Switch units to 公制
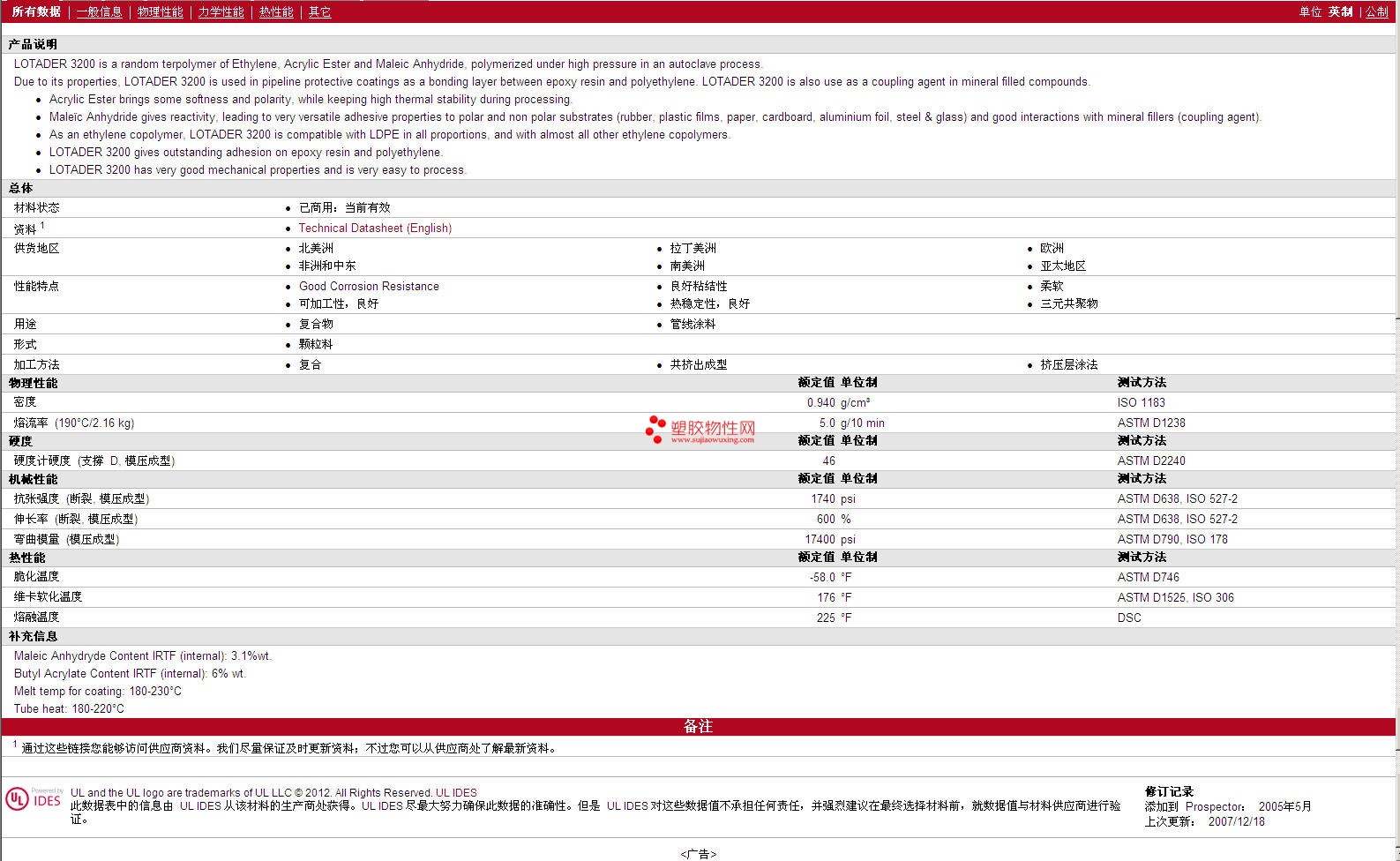The width and height of the screenshot is (1400, 861). click(x=1377, y=12)
